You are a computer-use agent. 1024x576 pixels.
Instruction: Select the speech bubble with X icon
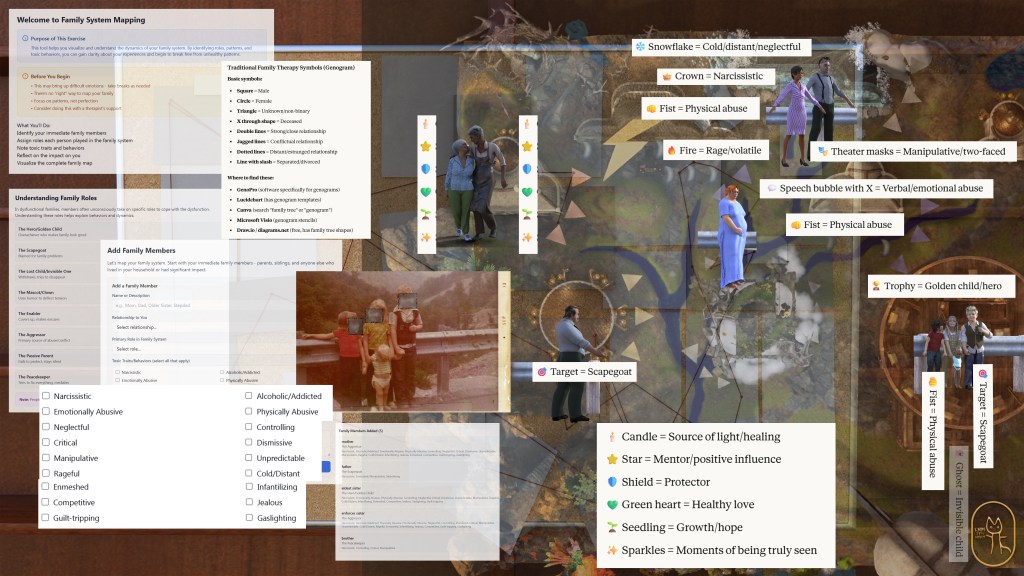772,188
